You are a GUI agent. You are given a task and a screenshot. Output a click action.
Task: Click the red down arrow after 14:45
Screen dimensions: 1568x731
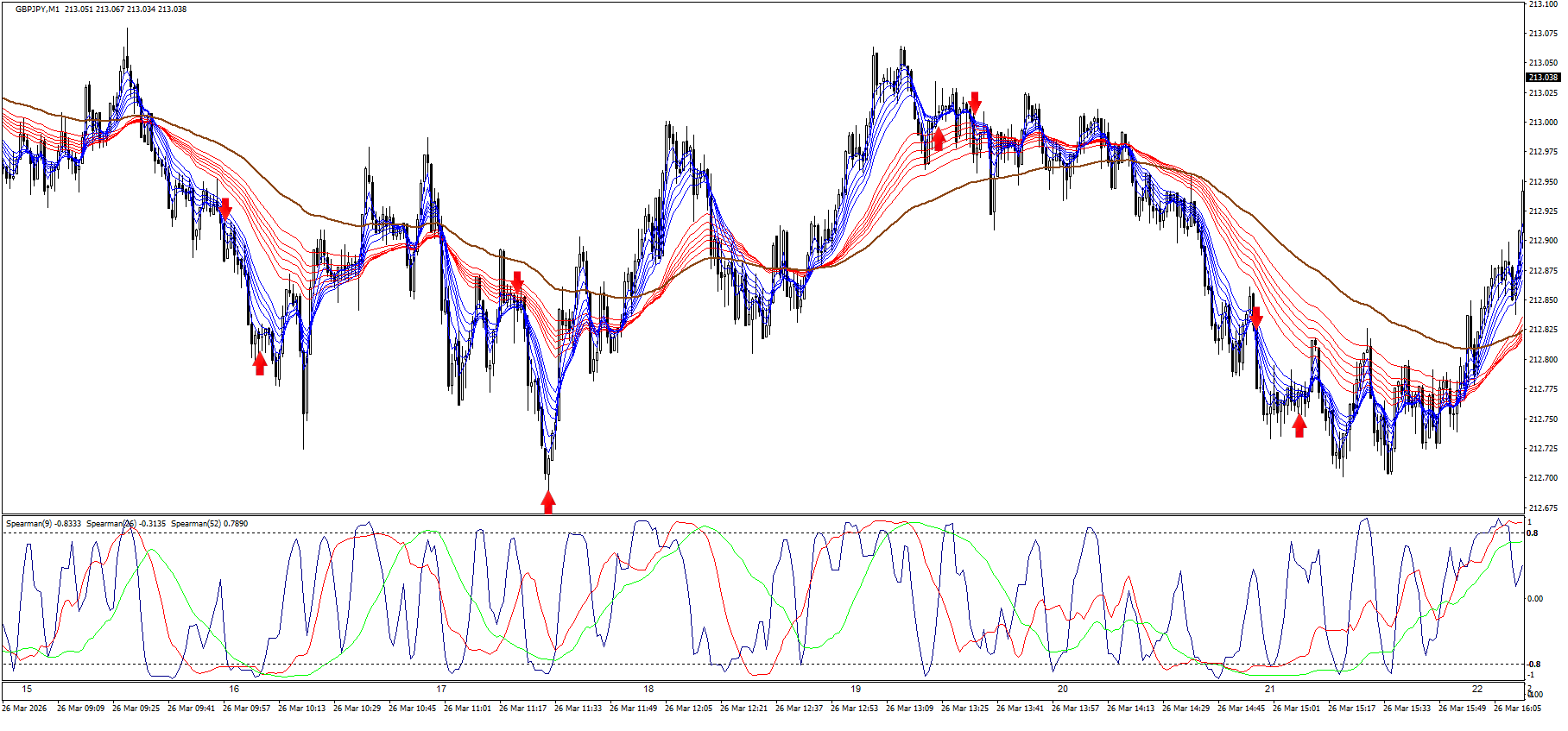click(x=1256, y=316)
